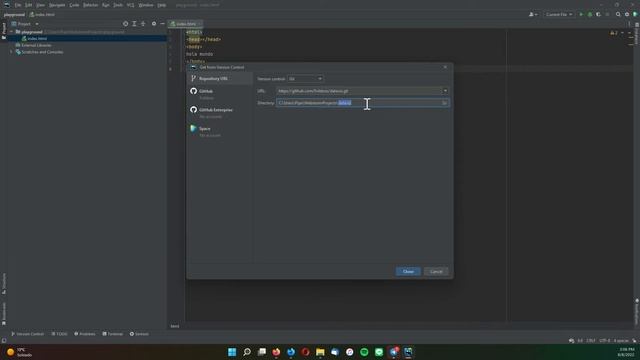This screenshot has width=640, height=360.
Task: Open the Problems tool window
Action: point(84,334)
